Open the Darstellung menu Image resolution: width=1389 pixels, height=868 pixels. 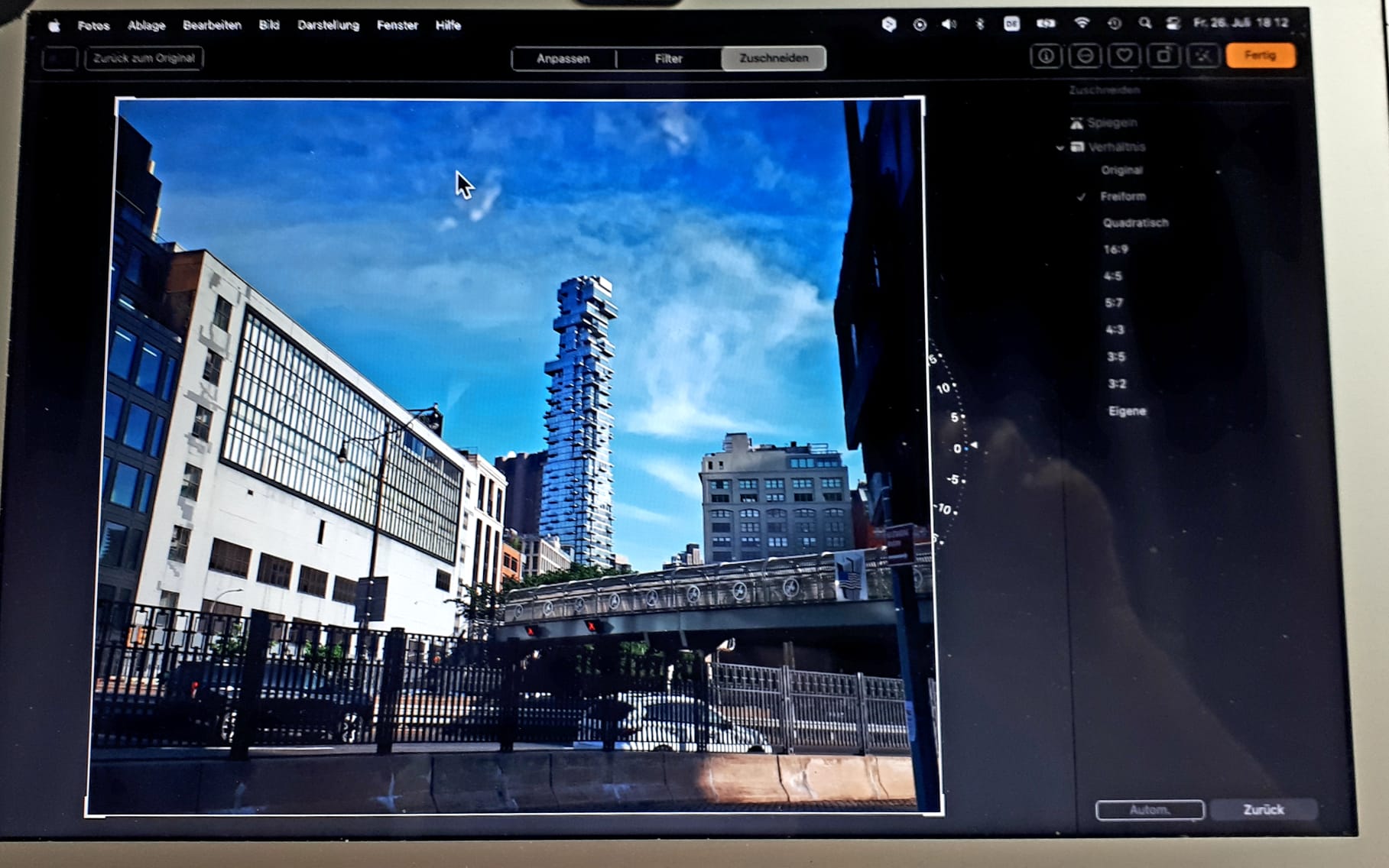coord(328,25)
